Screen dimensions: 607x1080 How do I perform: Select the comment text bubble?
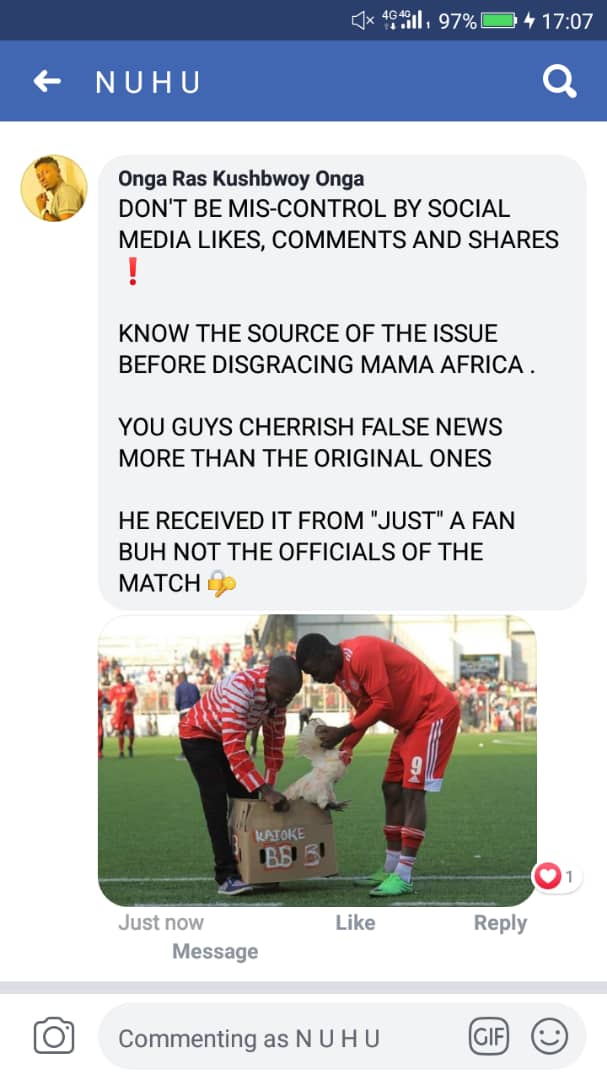click(342, 382)
